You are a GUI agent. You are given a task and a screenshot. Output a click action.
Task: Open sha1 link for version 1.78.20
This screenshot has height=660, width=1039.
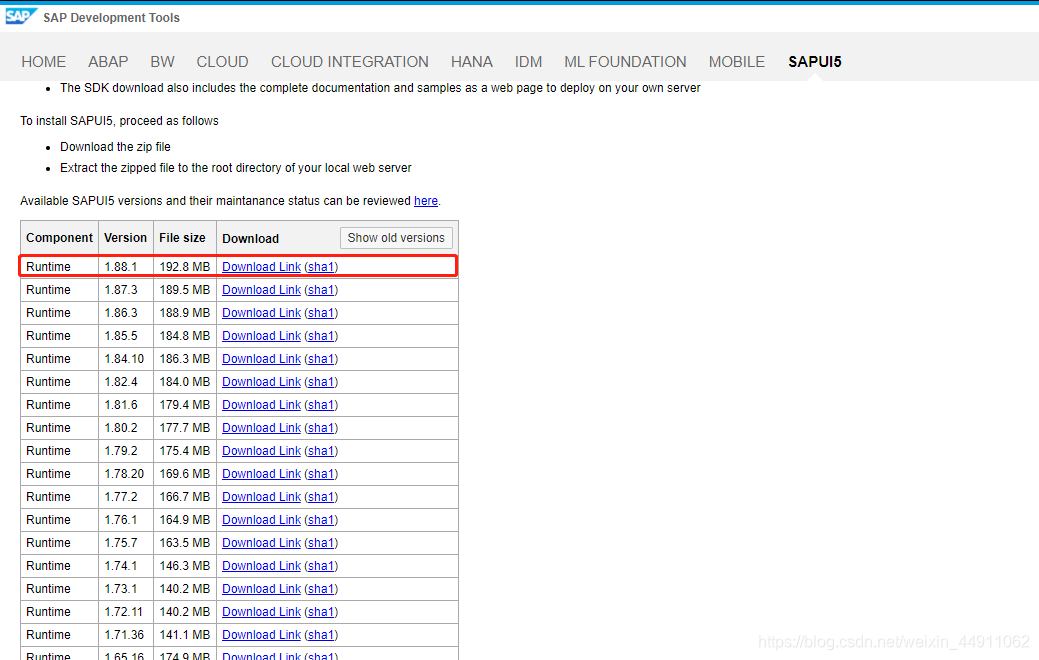321,474
